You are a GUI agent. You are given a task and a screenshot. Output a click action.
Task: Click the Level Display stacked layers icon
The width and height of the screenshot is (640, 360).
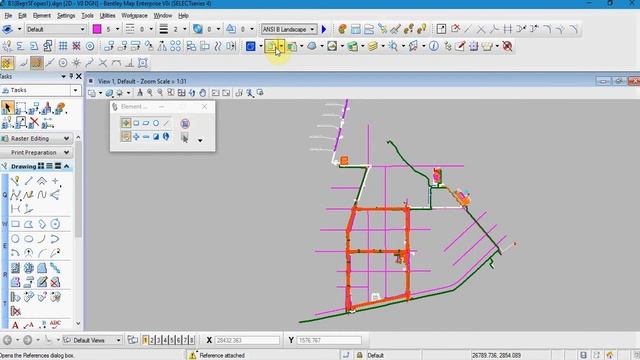(x=373, y=47)
